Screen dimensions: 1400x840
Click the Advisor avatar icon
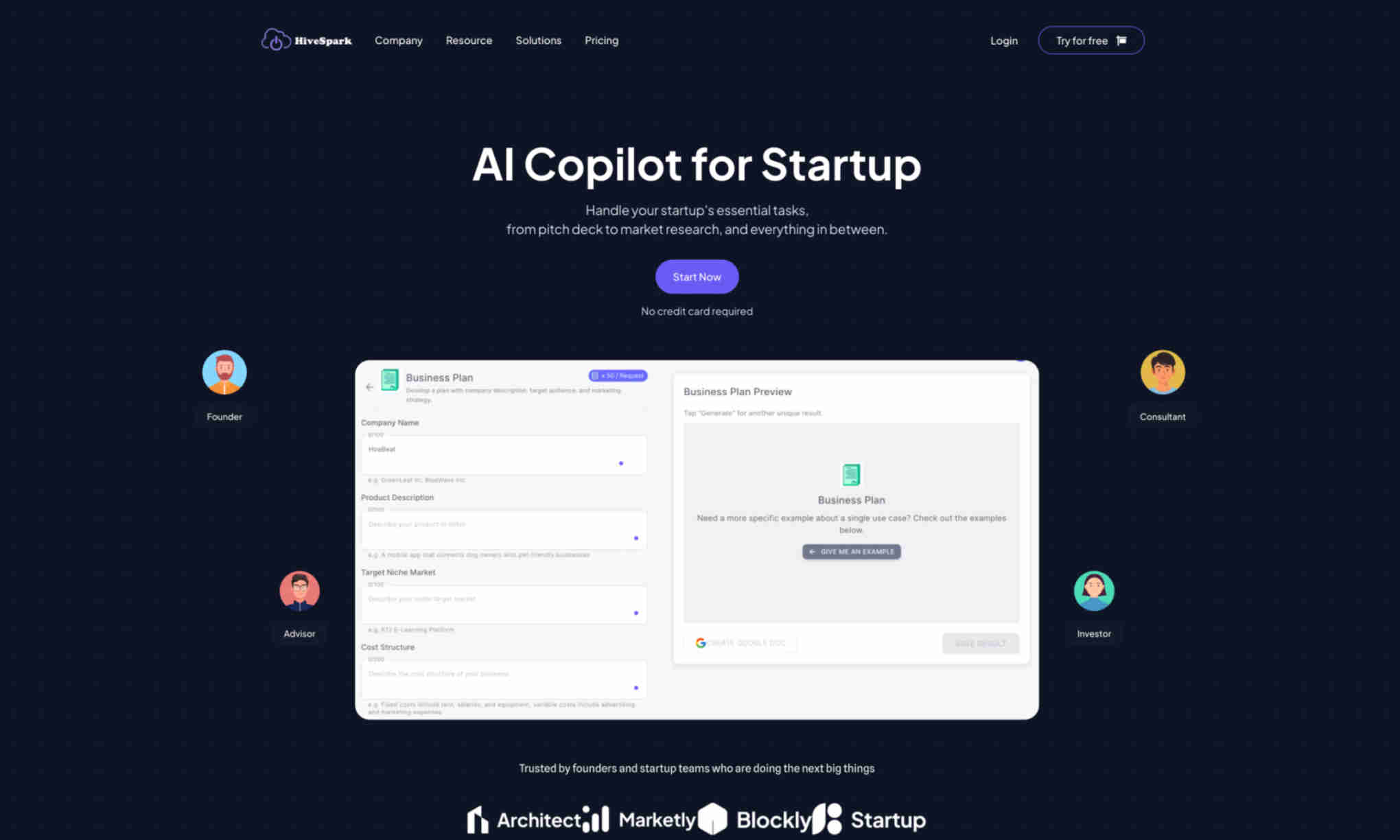pos(299,590)
